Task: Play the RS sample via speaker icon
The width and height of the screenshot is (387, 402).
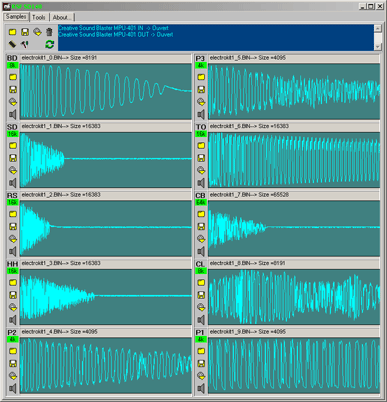Action: tap(13, 252)
